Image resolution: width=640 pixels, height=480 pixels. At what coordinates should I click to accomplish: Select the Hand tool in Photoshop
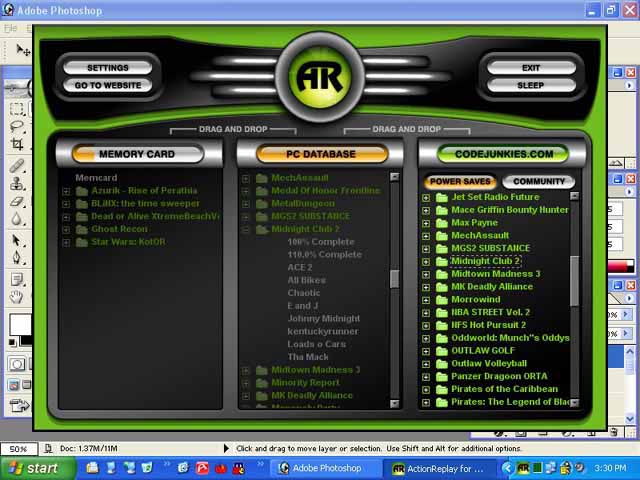pos(16,297)
